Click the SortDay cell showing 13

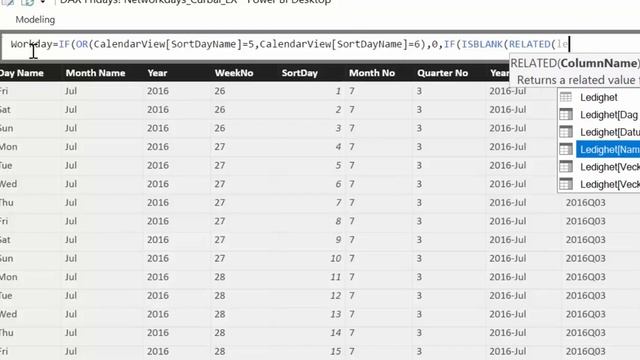(336, 314)
